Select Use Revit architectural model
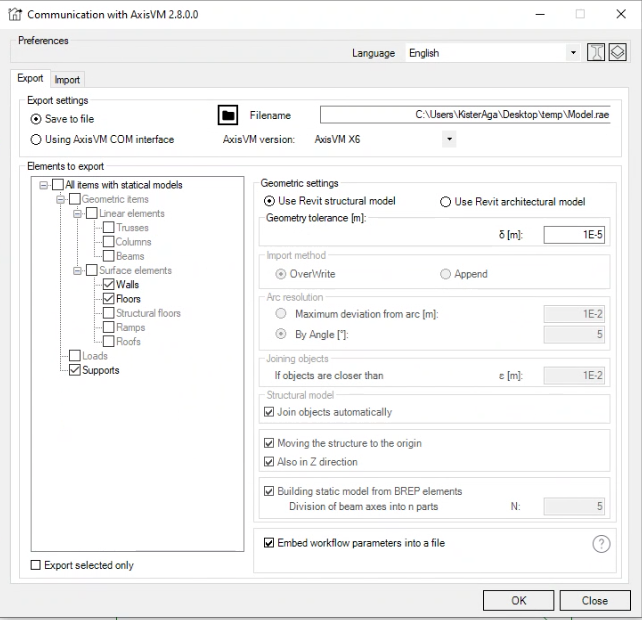The height and width of the screenshot is (620, 642). [445, 202]
